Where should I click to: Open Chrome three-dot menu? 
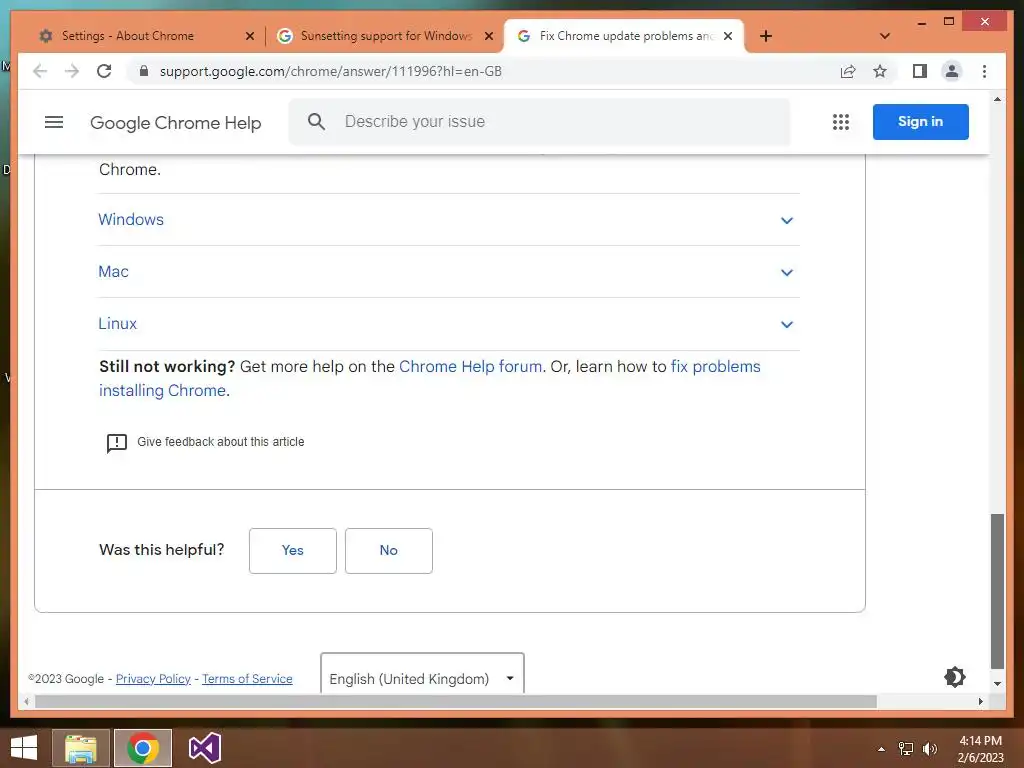tap(984, 71)
